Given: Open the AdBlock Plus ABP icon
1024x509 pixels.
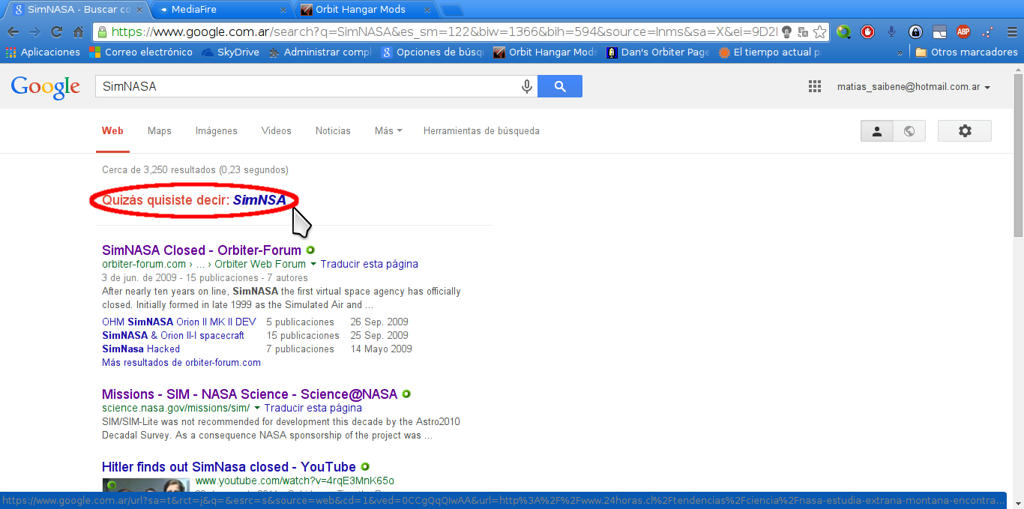Looking at the screenshot, I should [x=963, y=31].
